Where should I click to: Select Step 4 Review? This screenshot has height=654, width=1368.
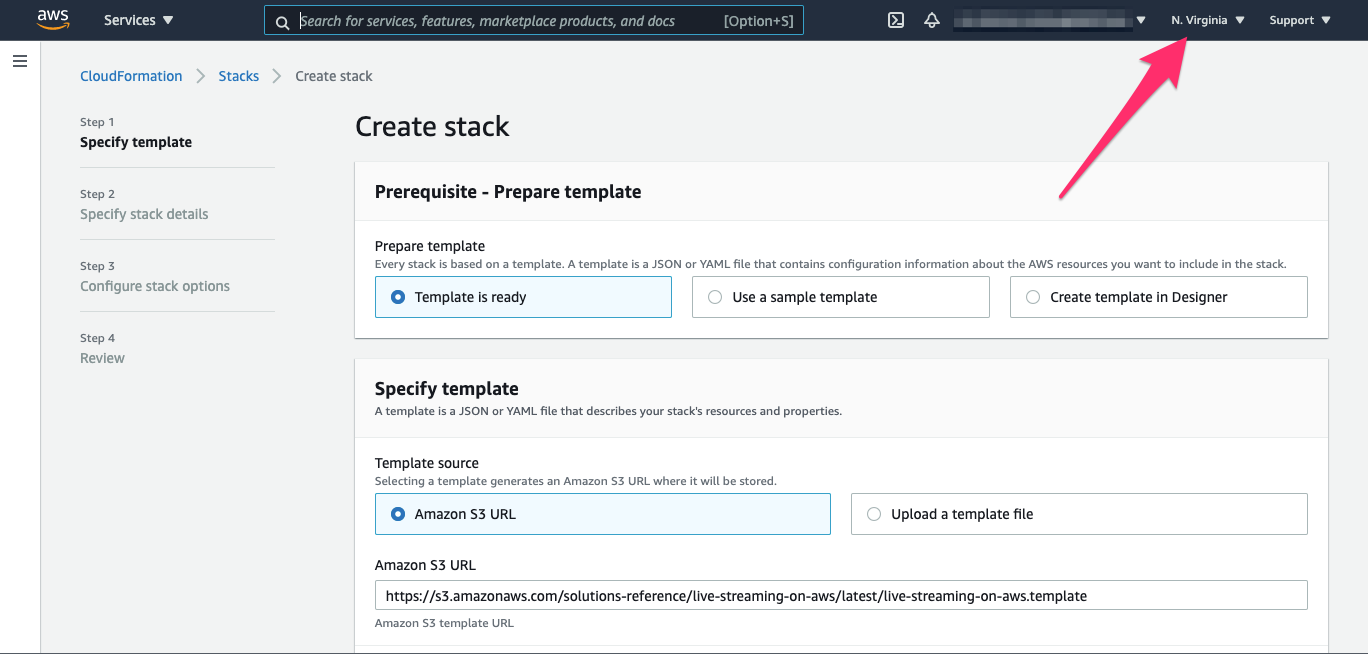pyautogui.click(x=102, y=349)
